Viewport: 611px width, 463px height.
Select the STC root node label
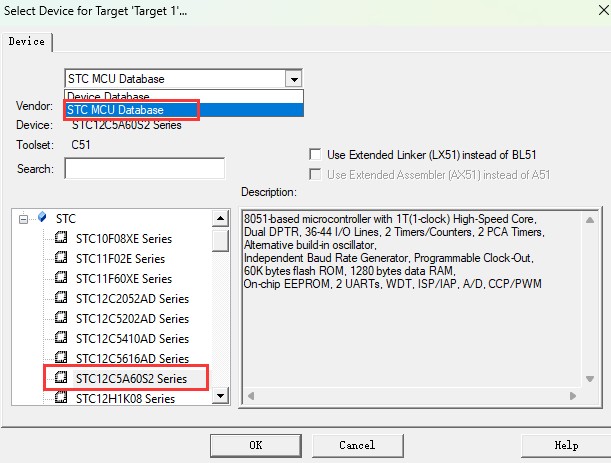coord(65,219)
